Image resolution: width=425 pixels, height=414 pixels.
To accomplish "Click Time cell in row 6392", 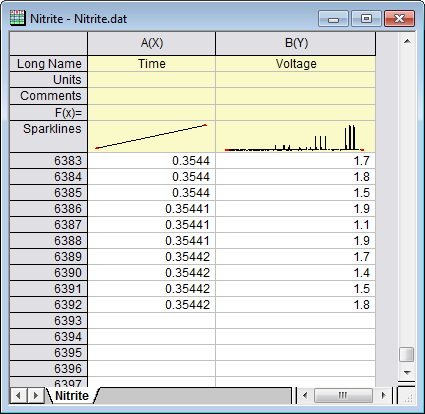I will coord(152,305).
